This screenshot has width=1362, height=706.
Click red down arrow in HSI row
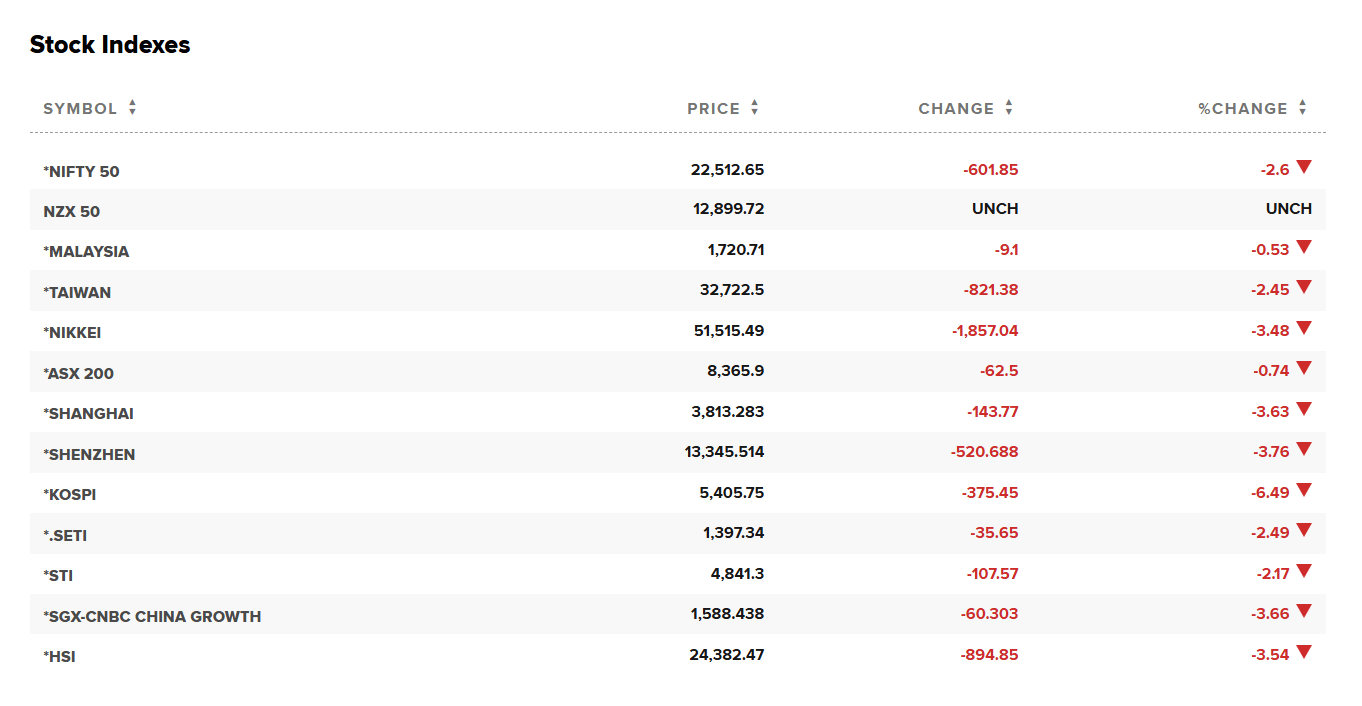(x=1303, y=652)
